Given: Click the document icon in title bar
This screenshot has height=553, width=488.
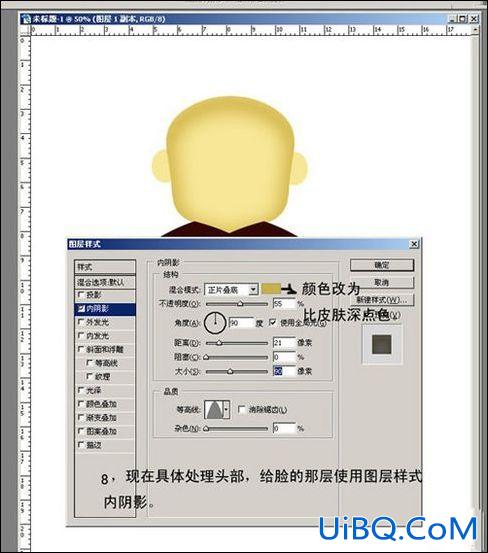Looking at the screenshot, I should coord(26,19).
